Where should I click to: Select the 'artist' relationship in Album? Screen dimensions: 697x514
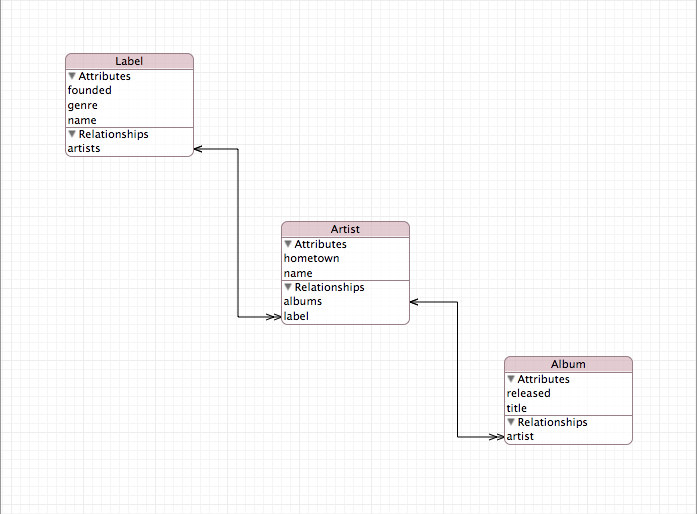coord(569,437)
